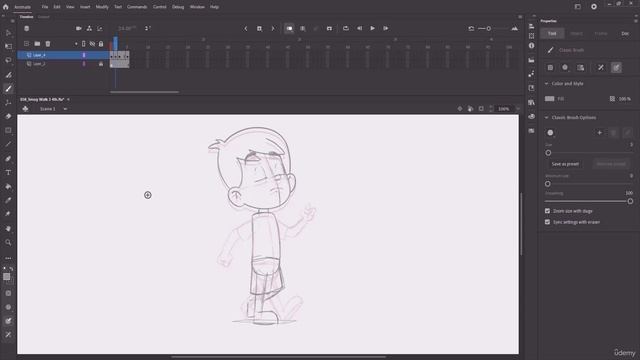The width and height of the screenshot is (640, 360).
Task: Open the Align panel icon
Action: pos(531,26)
